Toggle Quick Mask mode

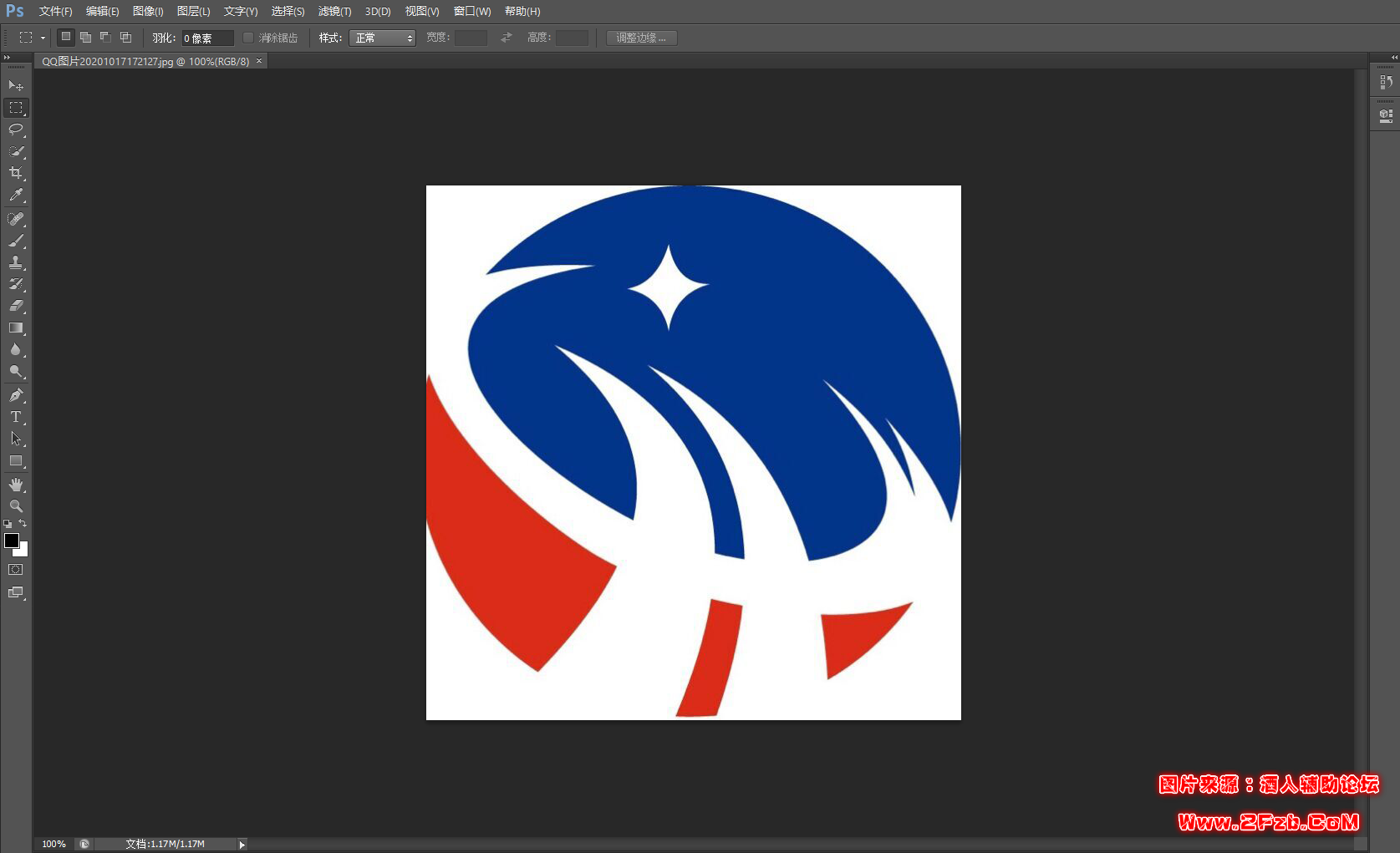(x=15, y=570)
